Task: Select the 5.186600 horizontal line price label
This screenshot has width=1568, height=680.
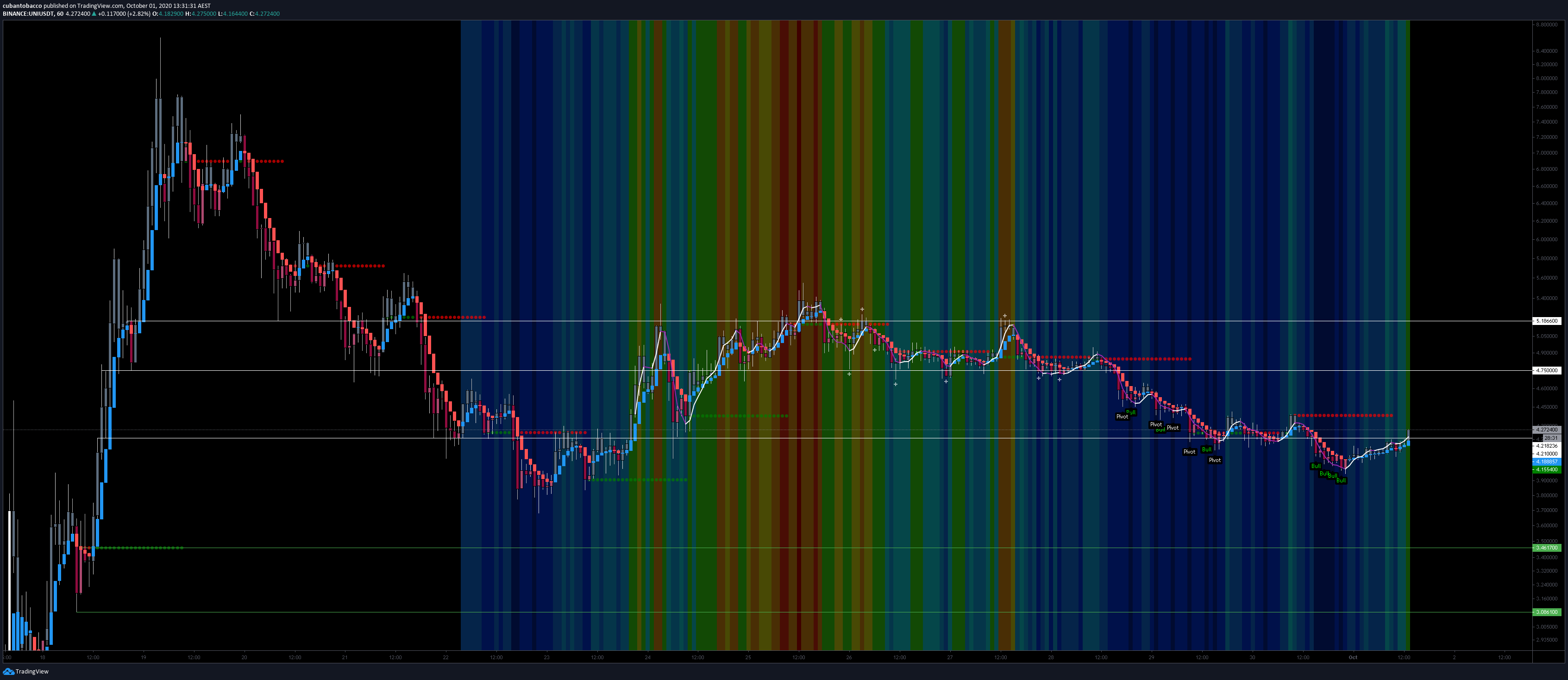Action: (x=1547, y=320)
